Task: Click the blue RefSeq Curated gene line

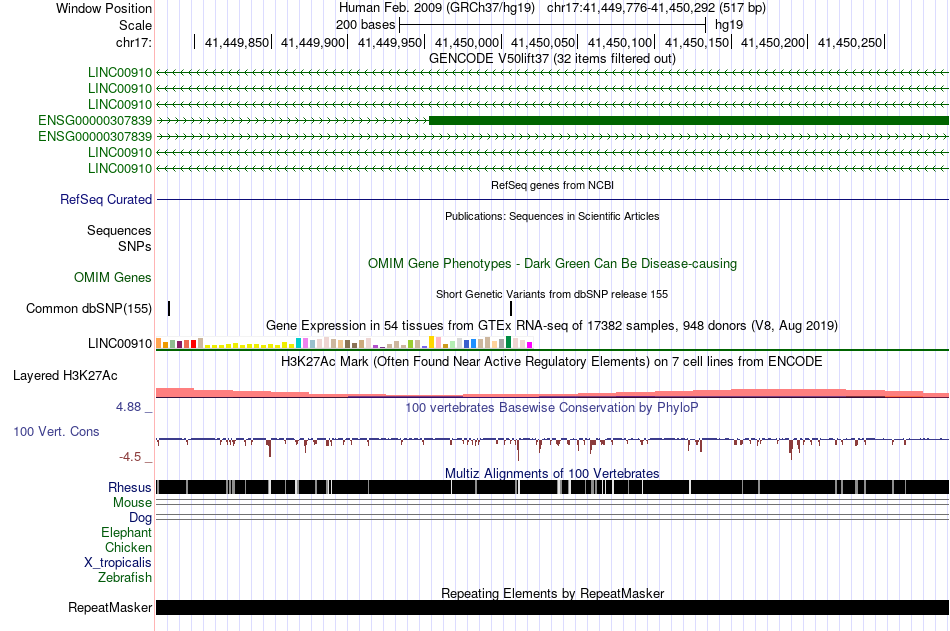Action: [553, 199]
